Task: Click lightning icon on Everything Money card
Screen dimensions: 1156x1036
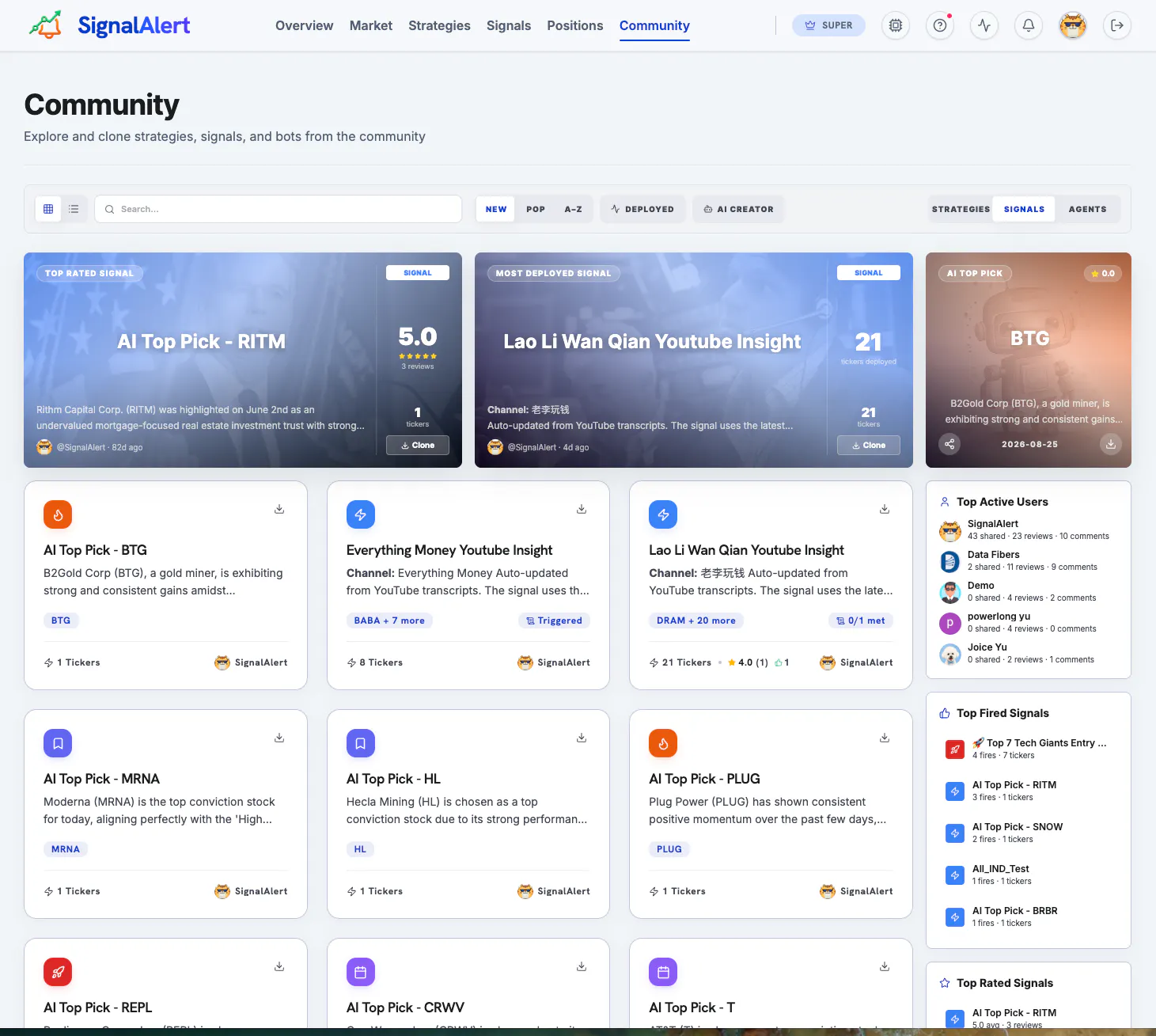Action: [x=361, y=514]
